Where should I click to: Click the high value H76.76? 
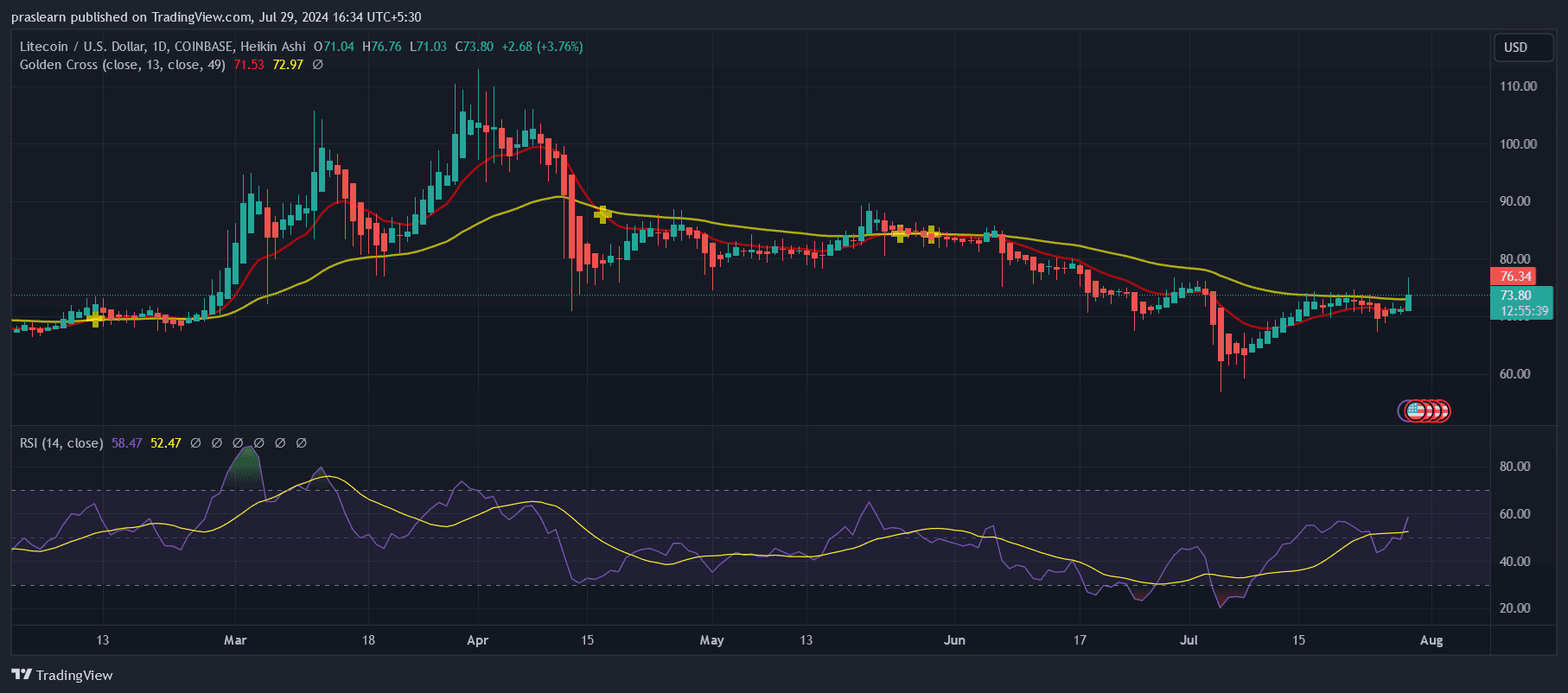click(382, 47)
